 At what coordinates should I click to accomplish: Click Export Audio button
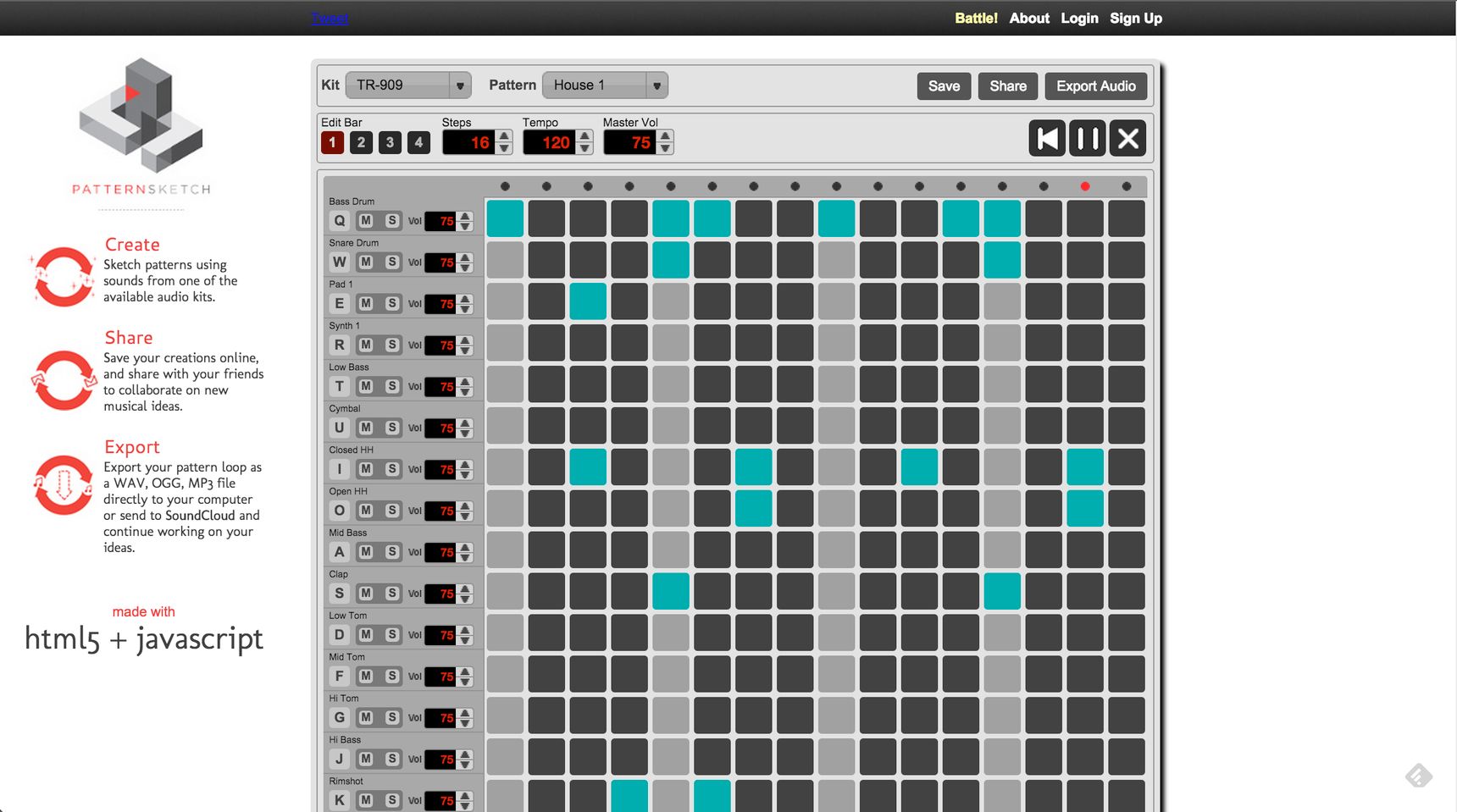1096,86
